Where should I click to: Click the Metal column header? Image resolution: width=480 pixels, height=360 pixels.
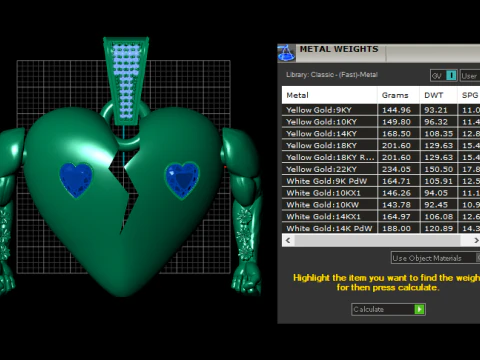(330, 95)
